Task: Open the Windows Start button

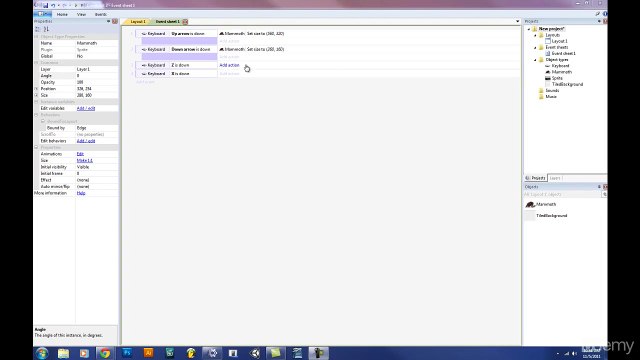Action: pyautogui.click(x=42, y=353)
